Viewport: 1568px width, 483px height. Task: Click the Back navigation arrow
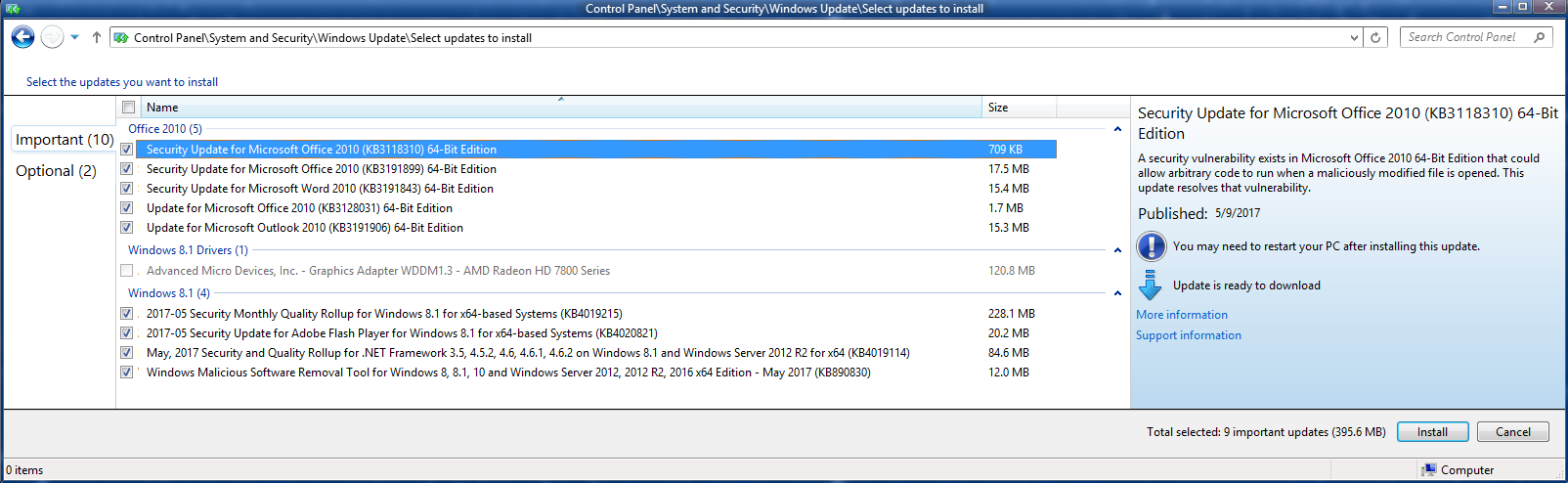coord(22,37)
